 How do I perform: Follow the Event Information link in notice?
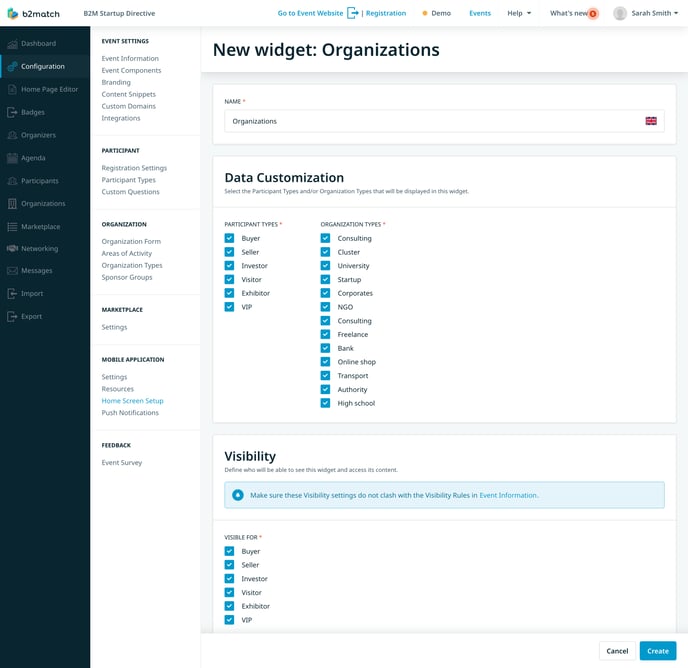(x=508, y=495)
